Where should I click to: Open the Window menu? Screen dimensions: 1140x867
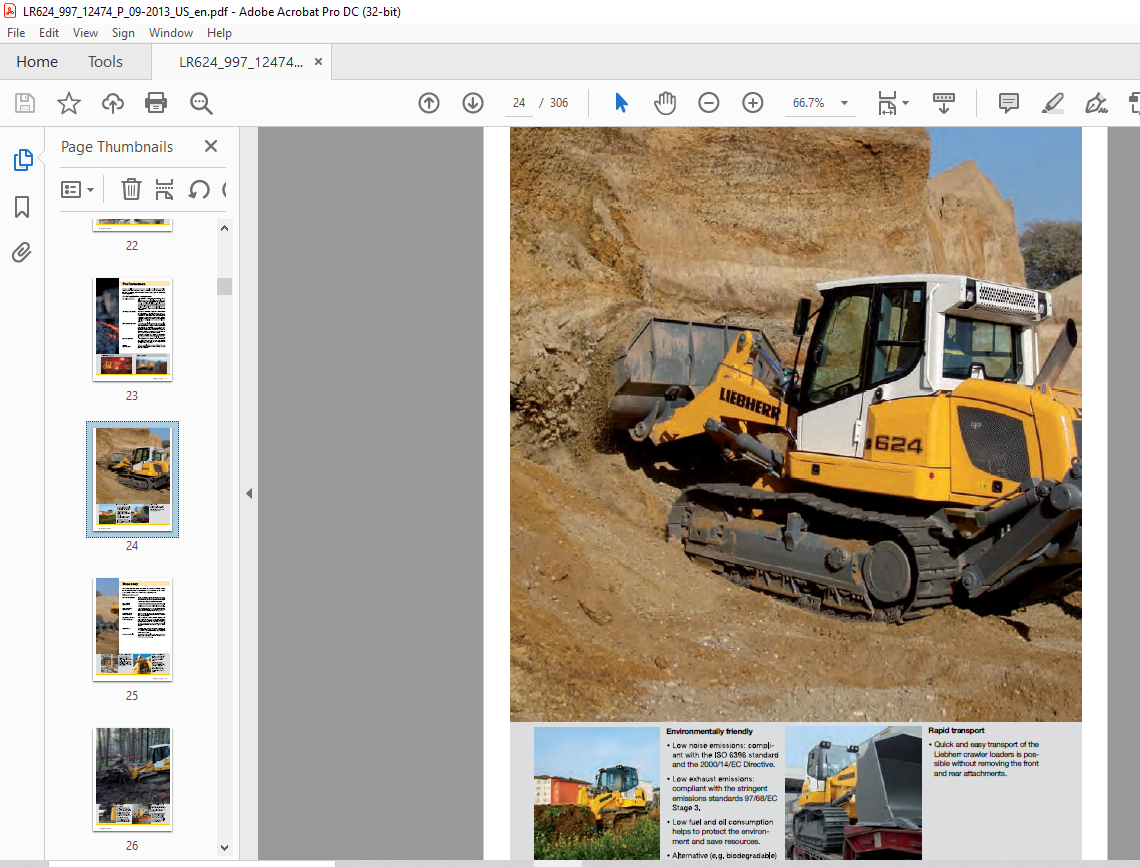tap(171, 33)
